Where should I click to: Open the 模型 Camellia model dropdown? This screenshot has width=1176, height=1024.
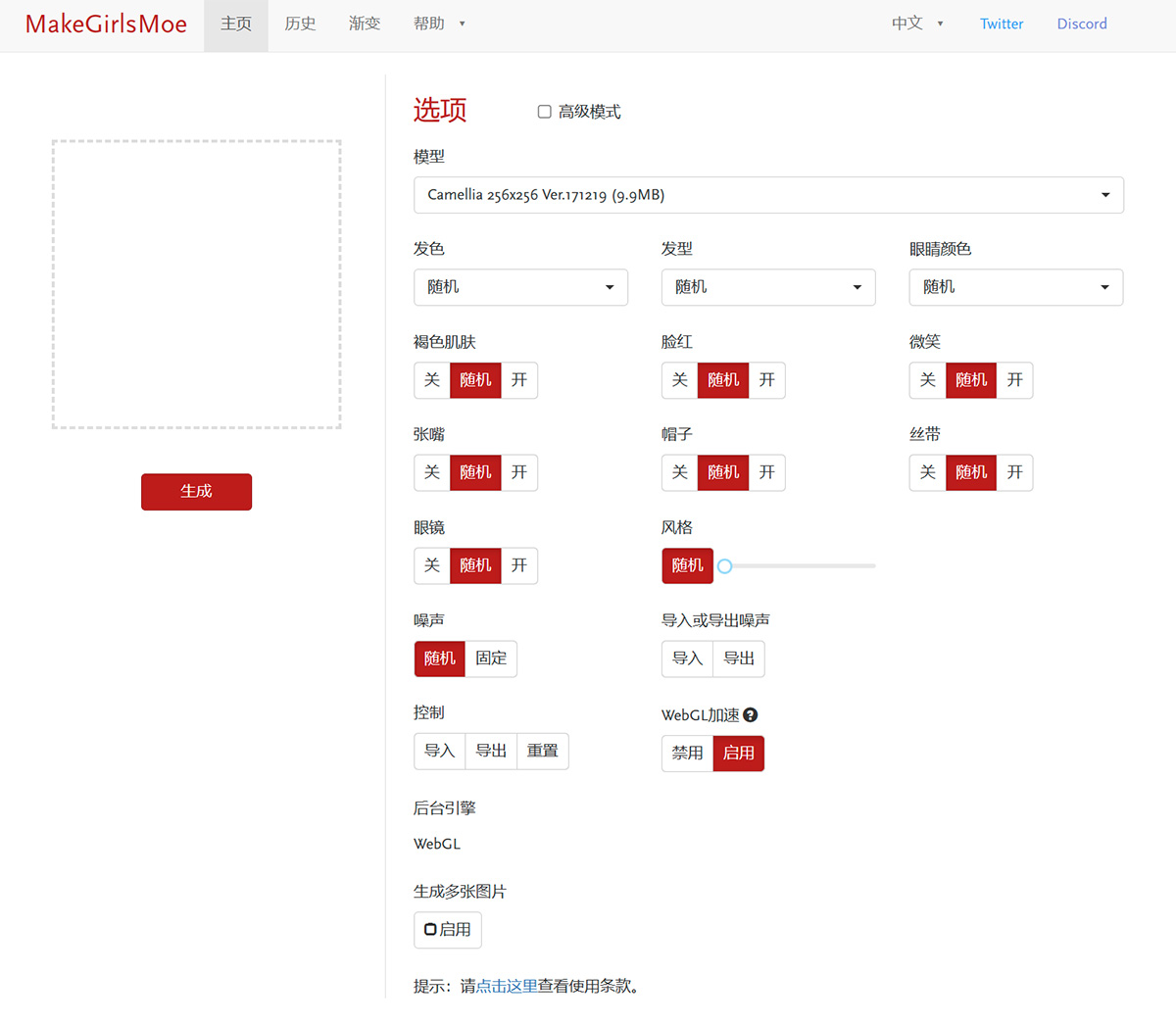(768, 195)
